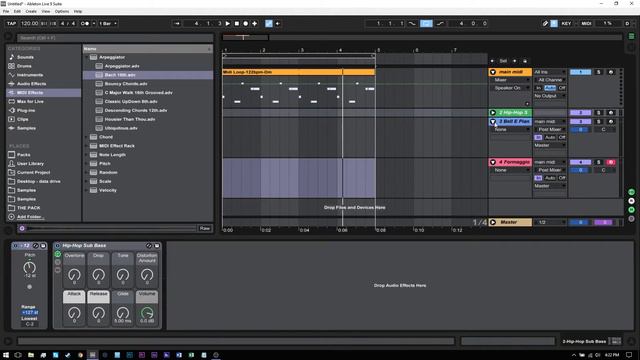Viewport: 640px width, 360px height.
Task: Adjust the Volume macro knob
Action: [147, 313]
